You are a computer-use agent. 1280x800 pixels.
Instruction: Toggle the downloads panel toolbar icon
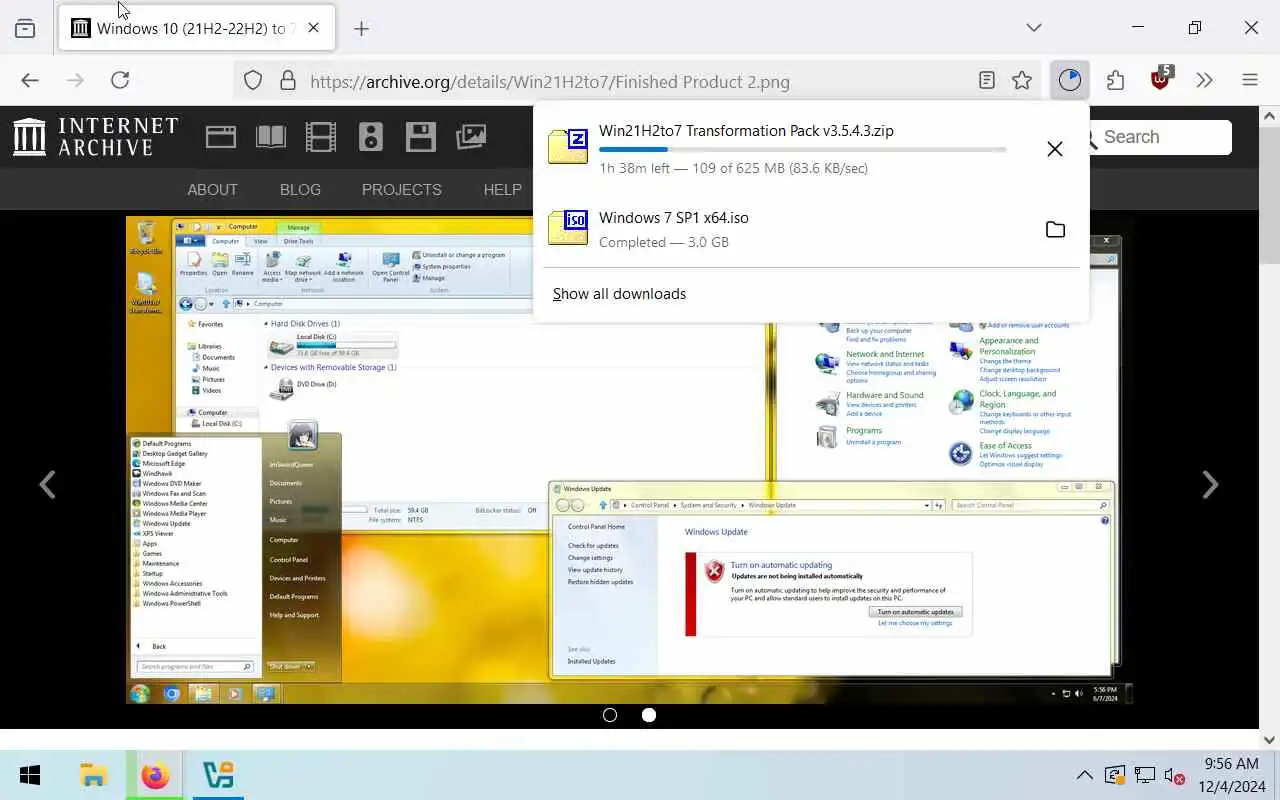[1070, 81]
